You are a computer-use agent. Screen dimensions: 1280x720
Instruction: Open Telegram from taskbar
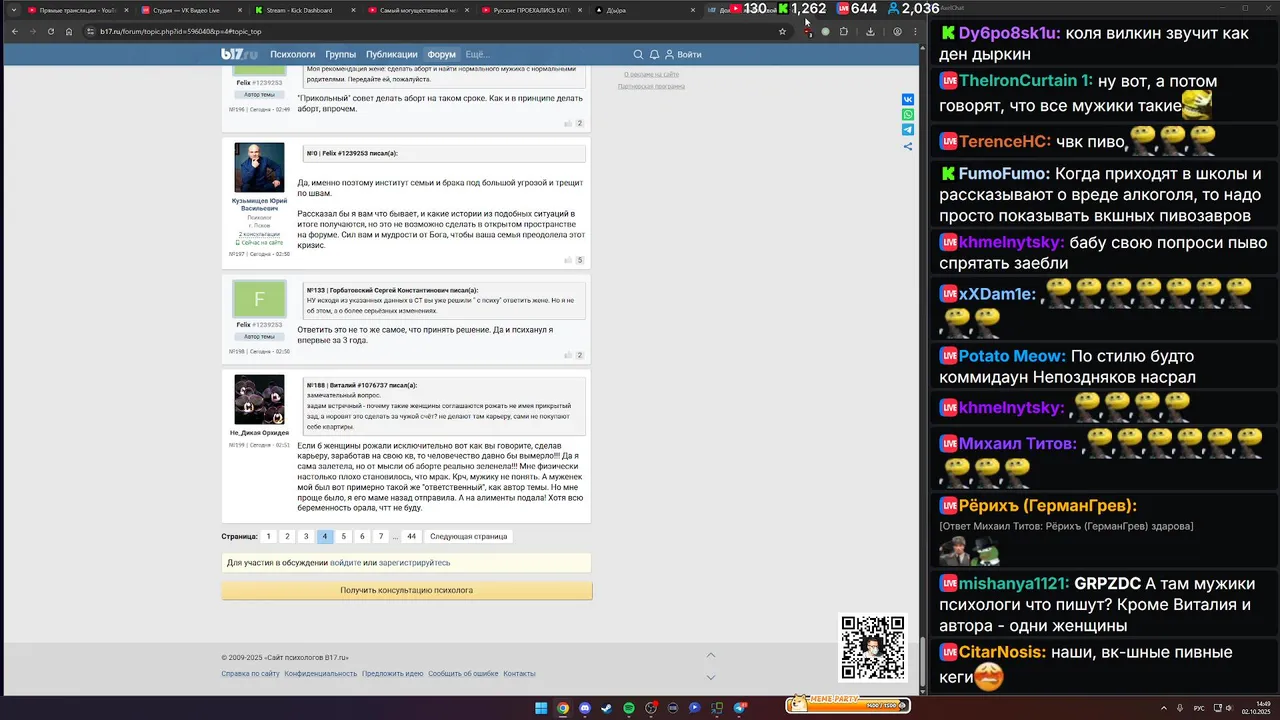tap(740, 708)
